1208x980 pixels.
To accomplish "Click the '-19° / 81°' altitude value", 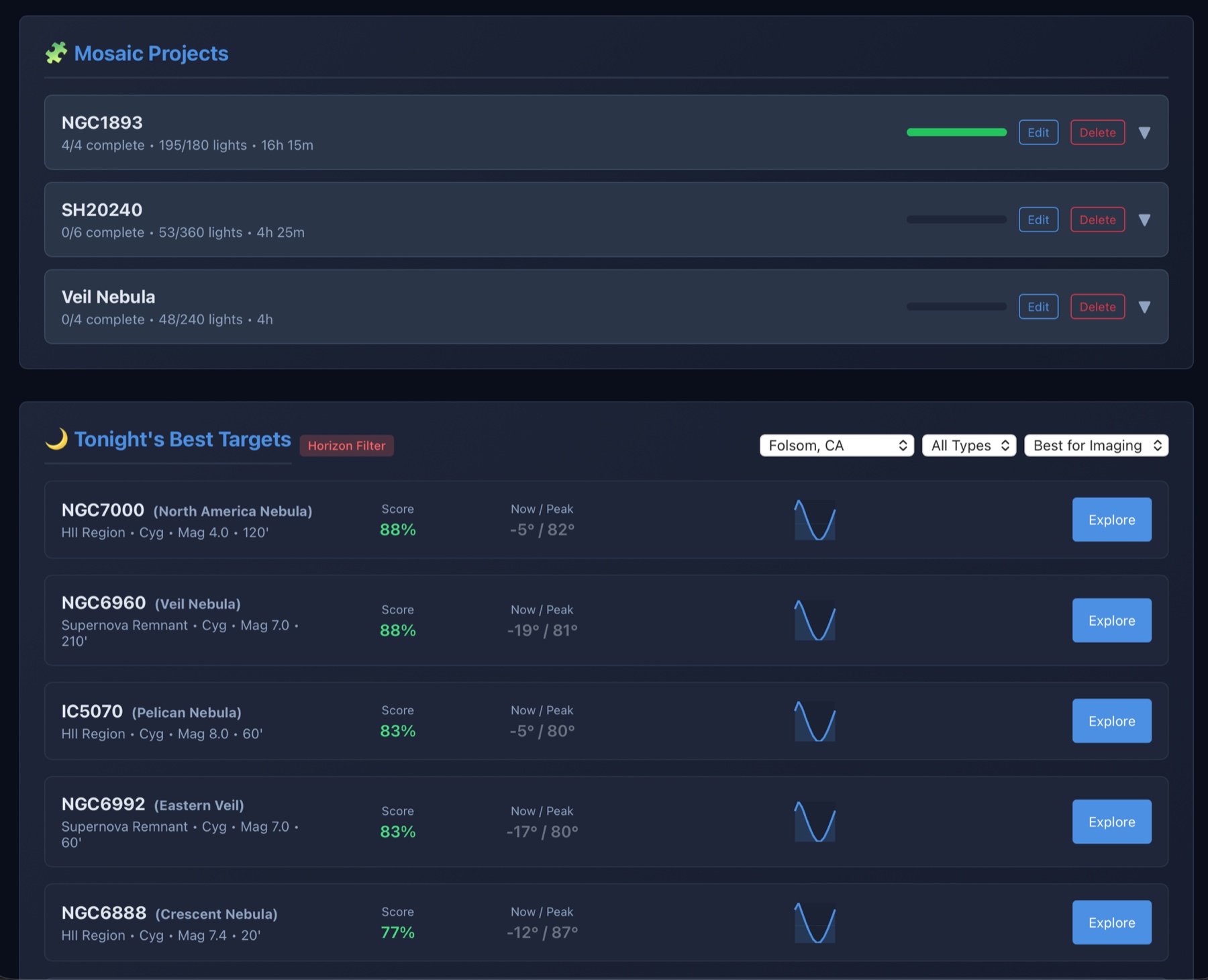I will pos(542,630).
